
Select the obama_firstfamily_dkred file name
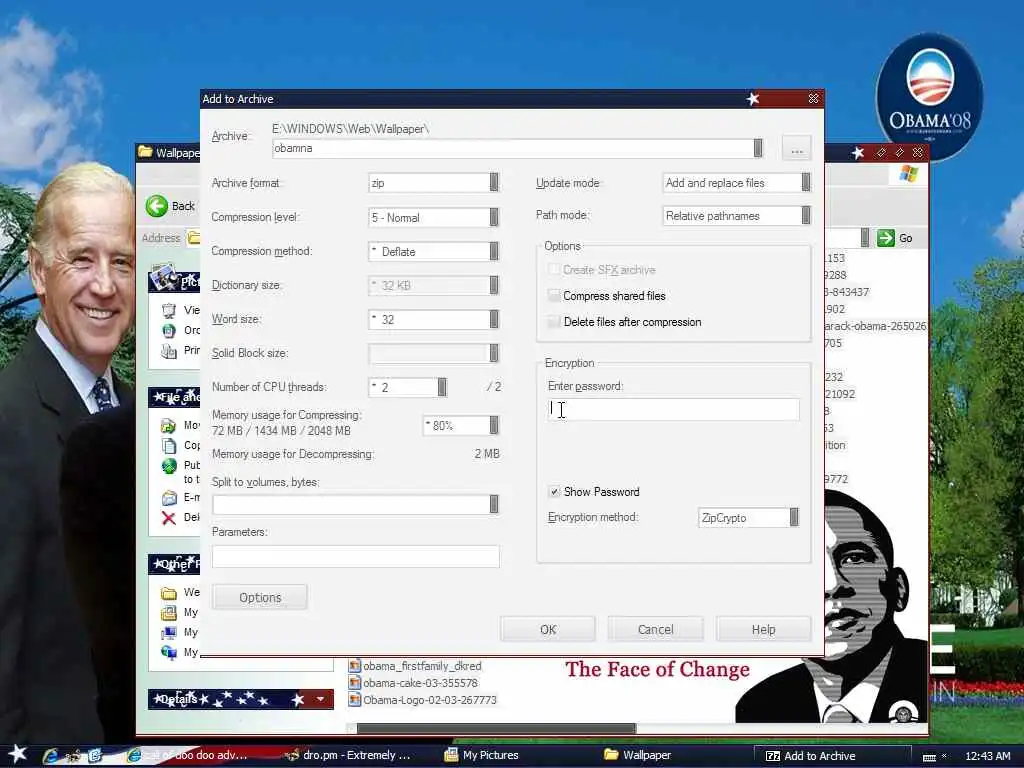point(422,666)
